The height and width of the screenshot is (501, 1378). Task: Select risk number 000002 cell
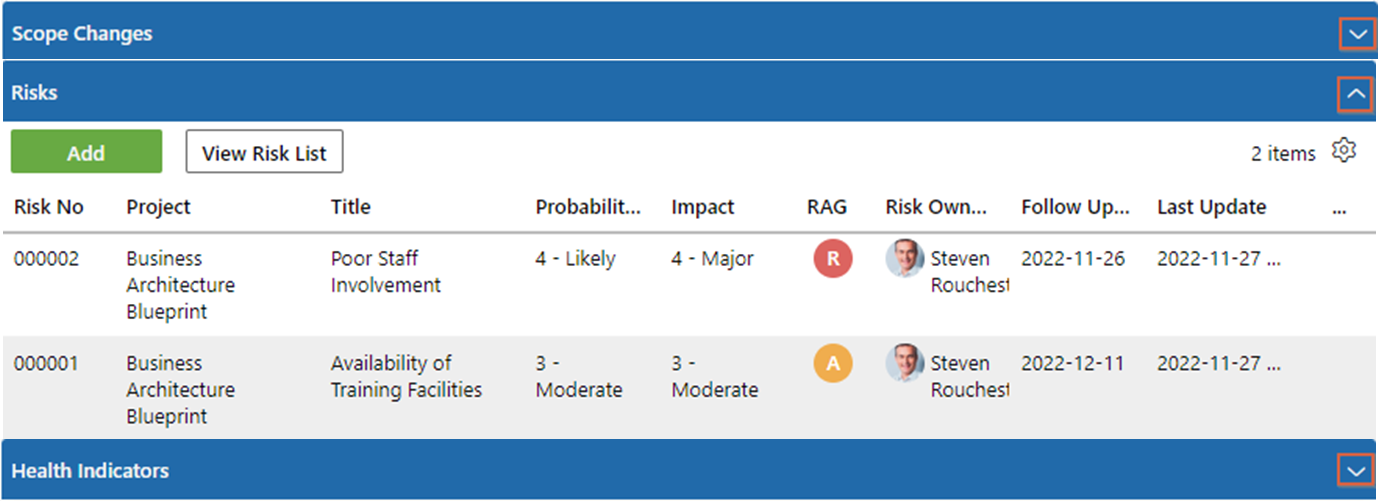(x=46, y=259)
